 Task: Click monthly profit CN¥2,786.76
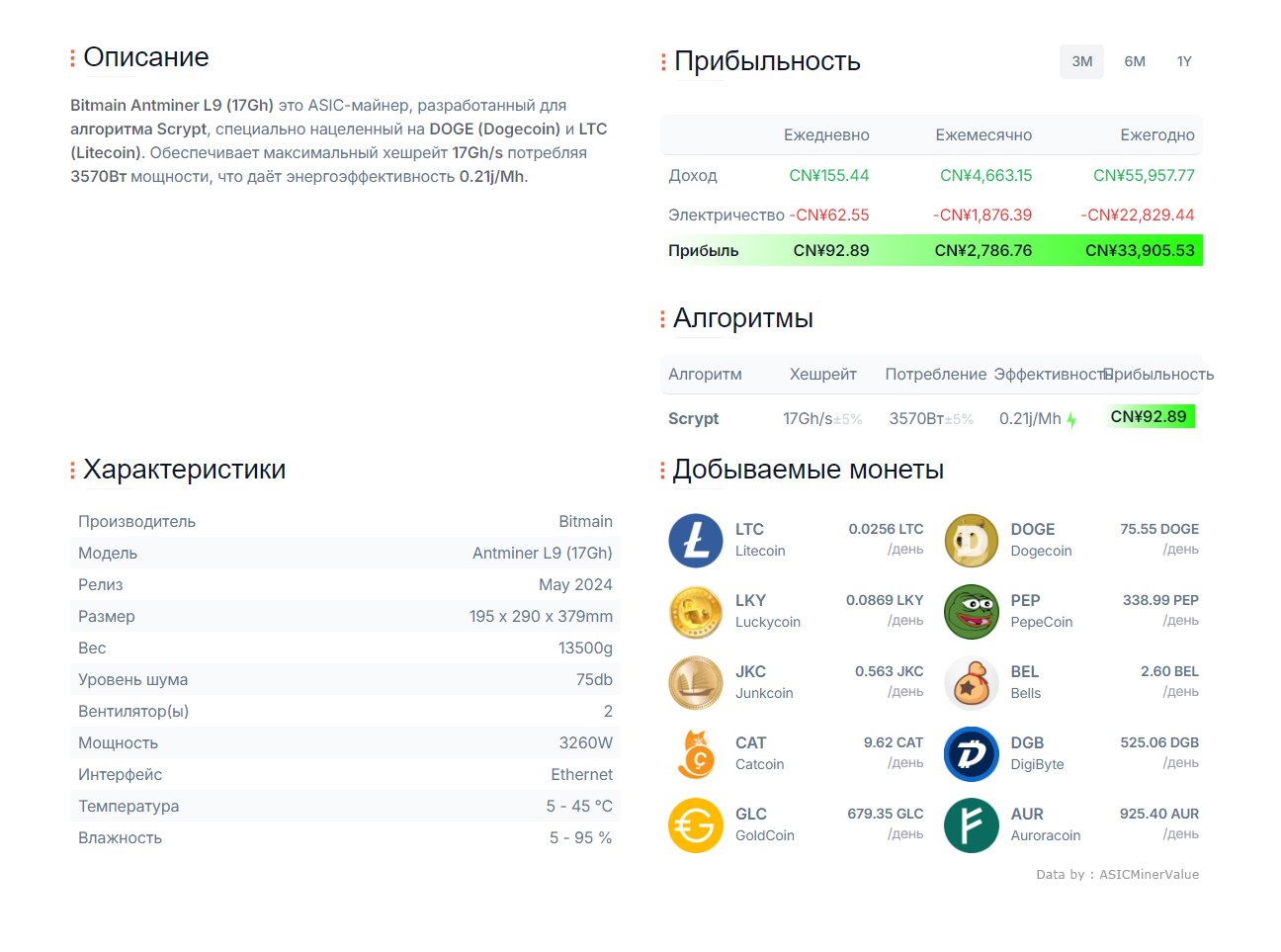(982, 250)
